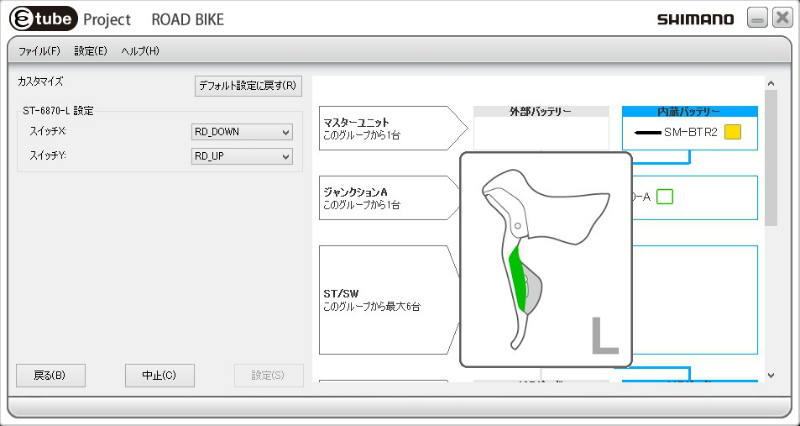Minimize the E-tube Project window
Screen dimensions: 800x426
pyautogui.click(x=758, y=18)
